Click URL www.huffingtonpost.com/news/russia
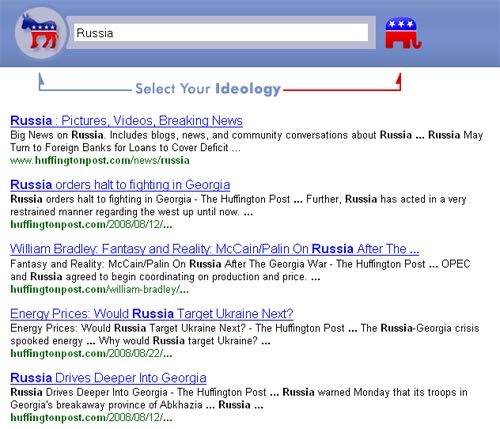 (x=100, y=161)
